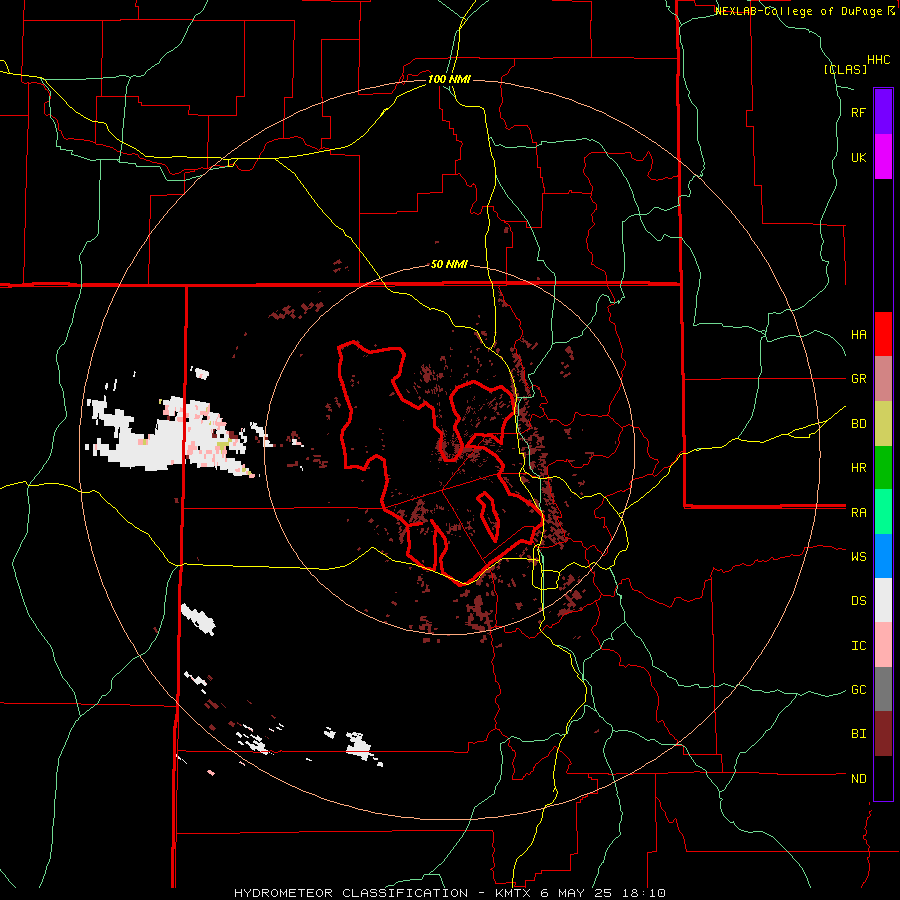Click the '50 NMI' range ring label

(449, 264)
